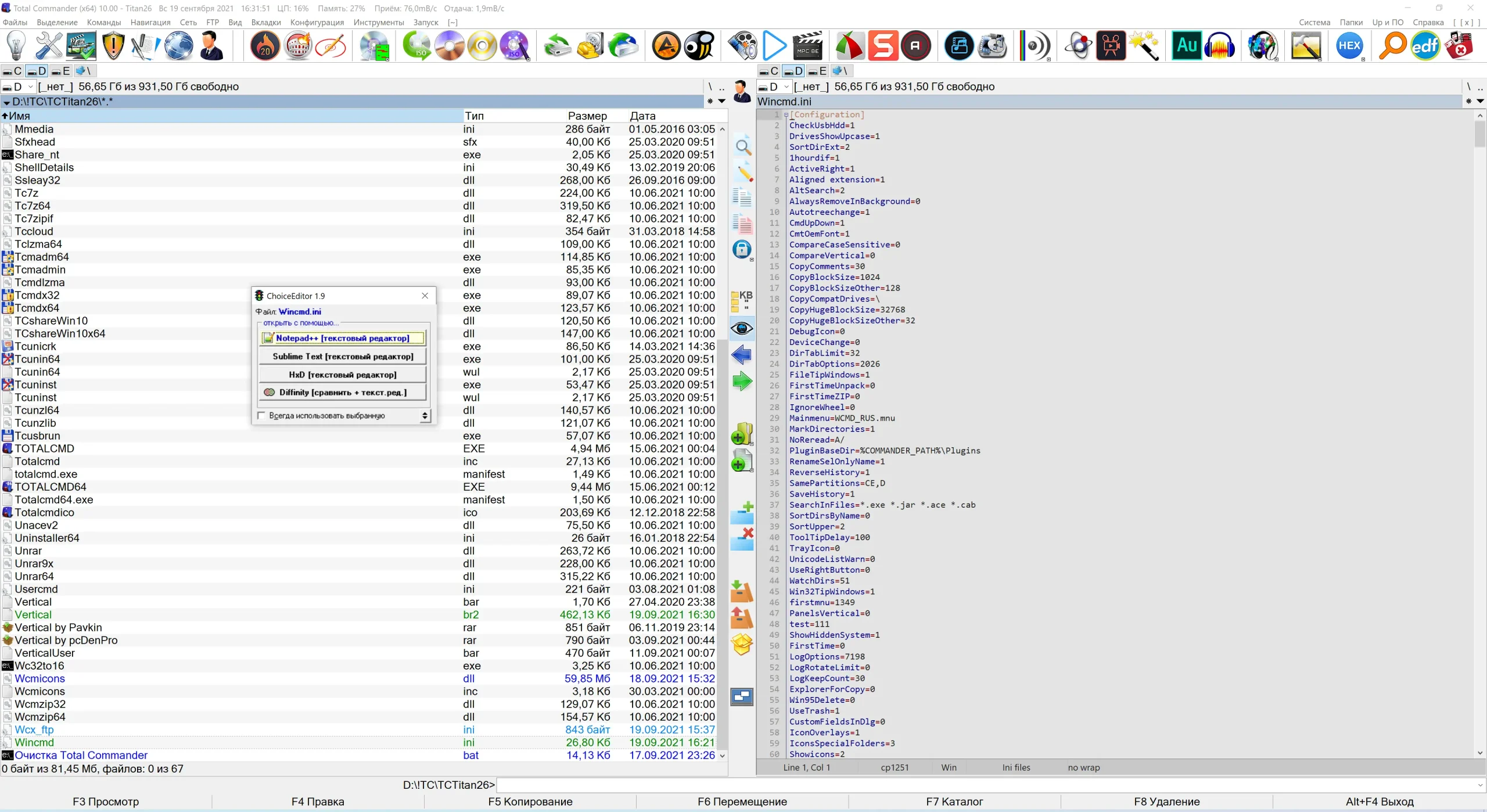Open the command line history dropdown
This screenshot has height=812, width=1487.
tap(1480, 785)
